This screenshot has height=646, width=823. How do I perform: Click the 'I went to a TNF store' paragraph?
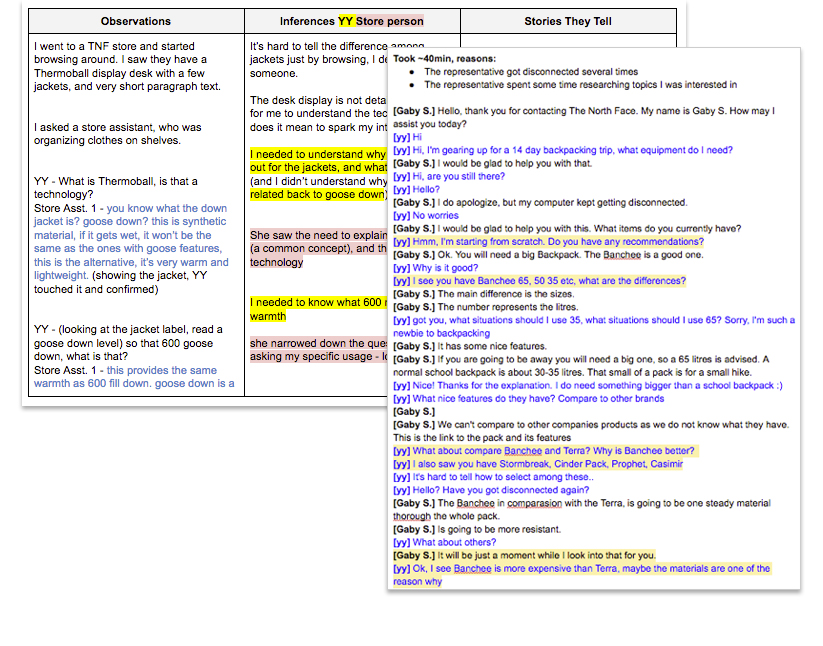click(127, 66)
